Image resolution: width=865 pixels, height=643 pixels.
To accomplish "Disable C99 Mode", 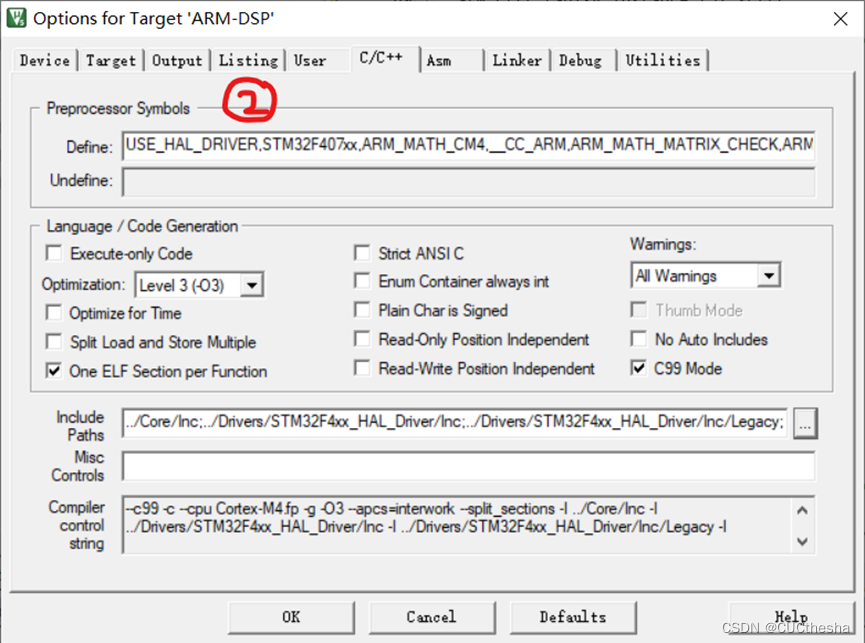I will tap(638, 368).
